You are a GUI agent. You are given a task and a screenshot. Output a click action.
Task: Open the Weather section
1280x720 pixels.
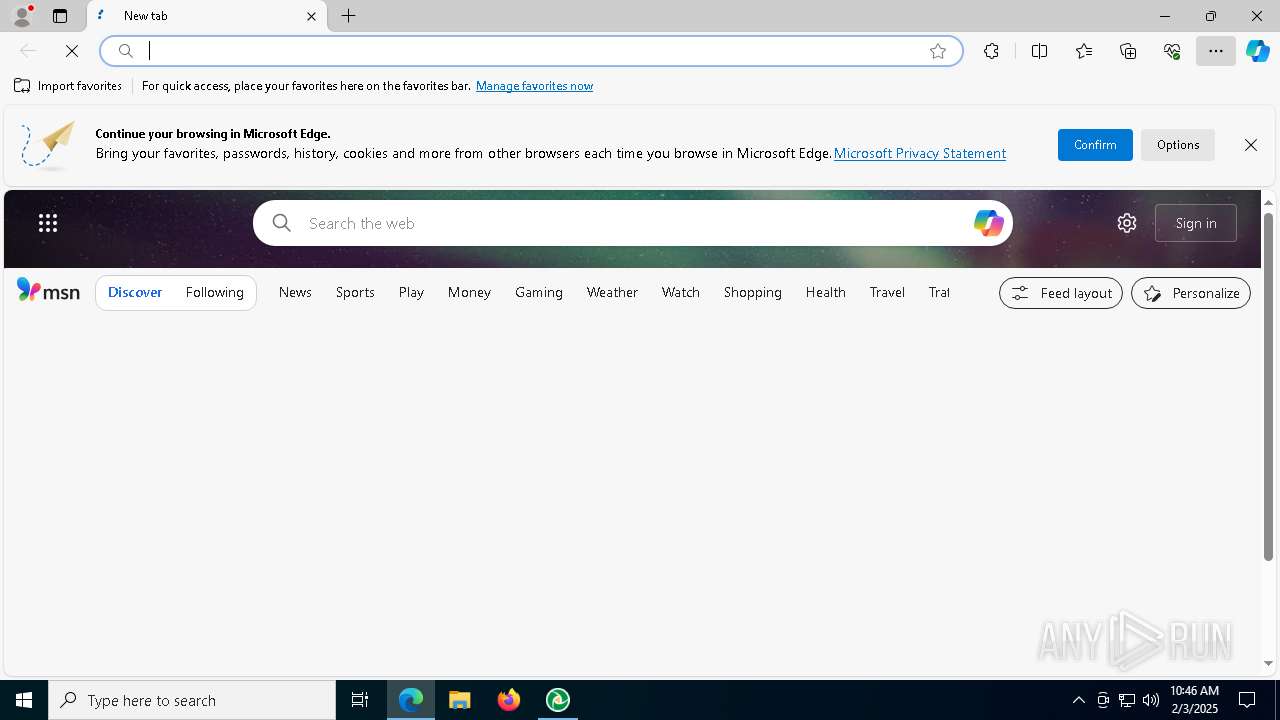pos(612,292)
